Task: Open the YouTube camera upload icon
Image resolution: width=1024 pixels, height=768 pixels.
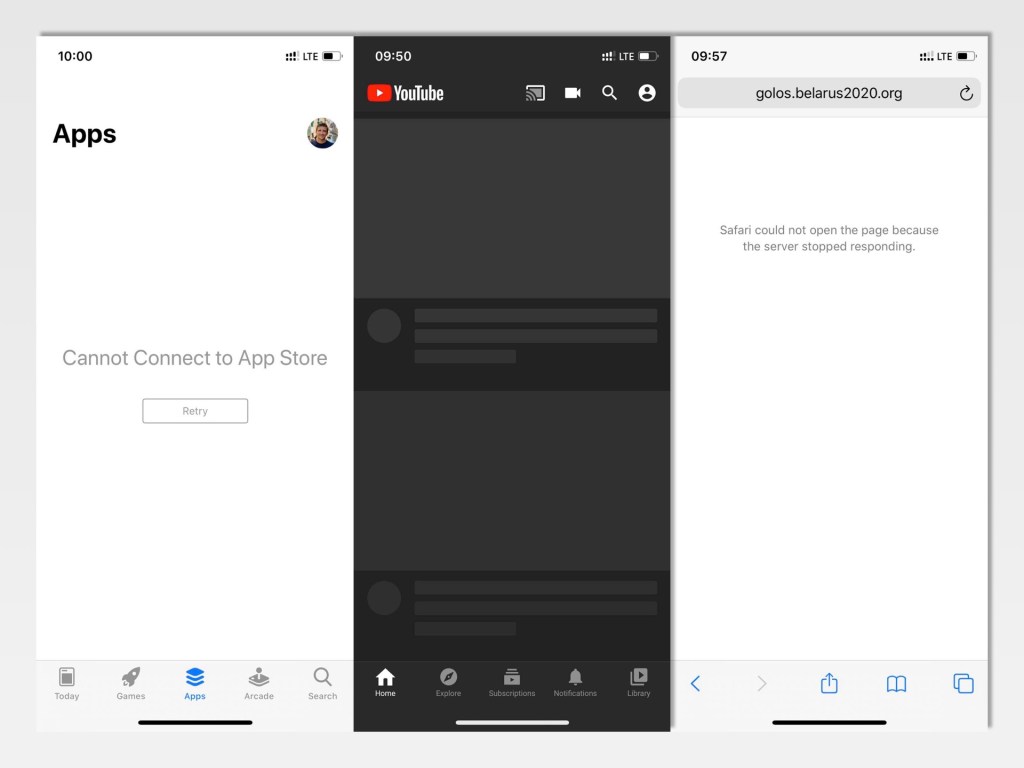Action: tap(572, 93)
